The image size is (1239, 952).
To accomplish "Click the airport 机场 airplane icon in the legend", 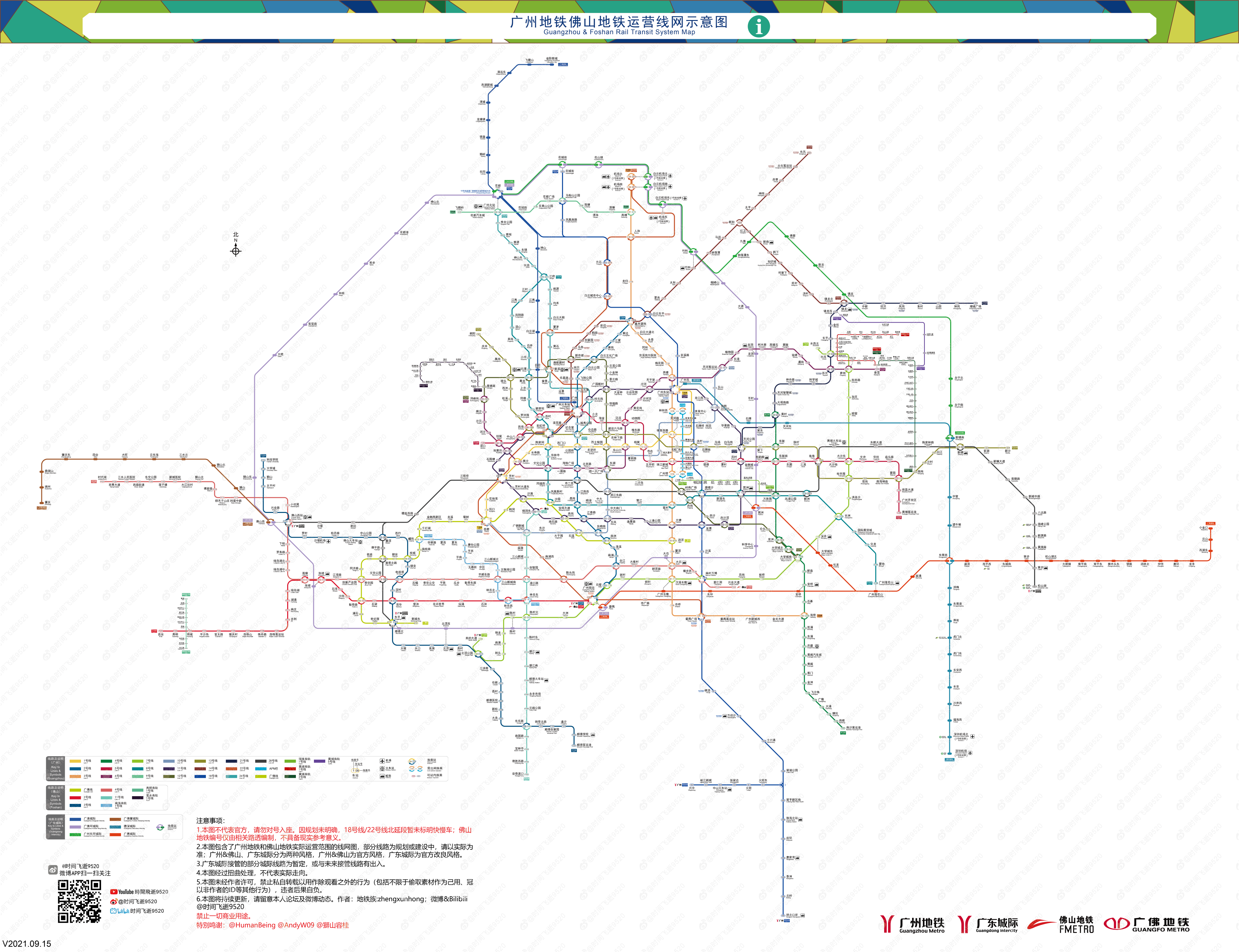I will [x=382, y=761].
